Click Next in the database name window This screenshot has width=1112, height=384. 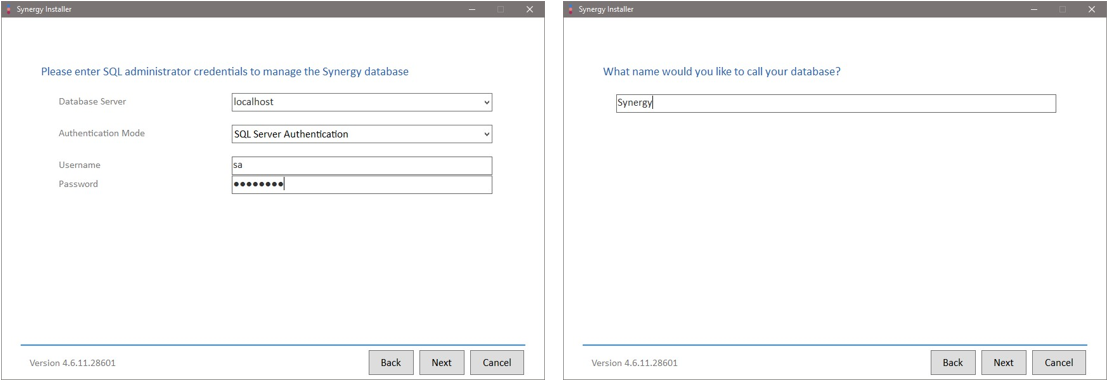[x=1003, y=363]
